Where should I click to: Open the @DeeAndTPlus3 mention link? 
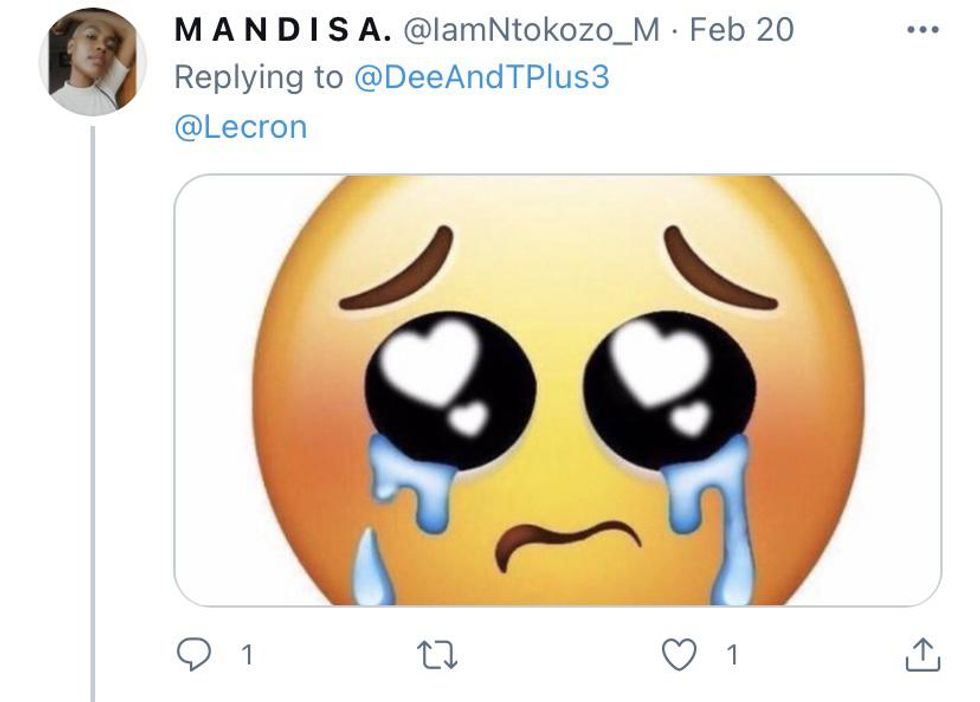click(481, 78)
